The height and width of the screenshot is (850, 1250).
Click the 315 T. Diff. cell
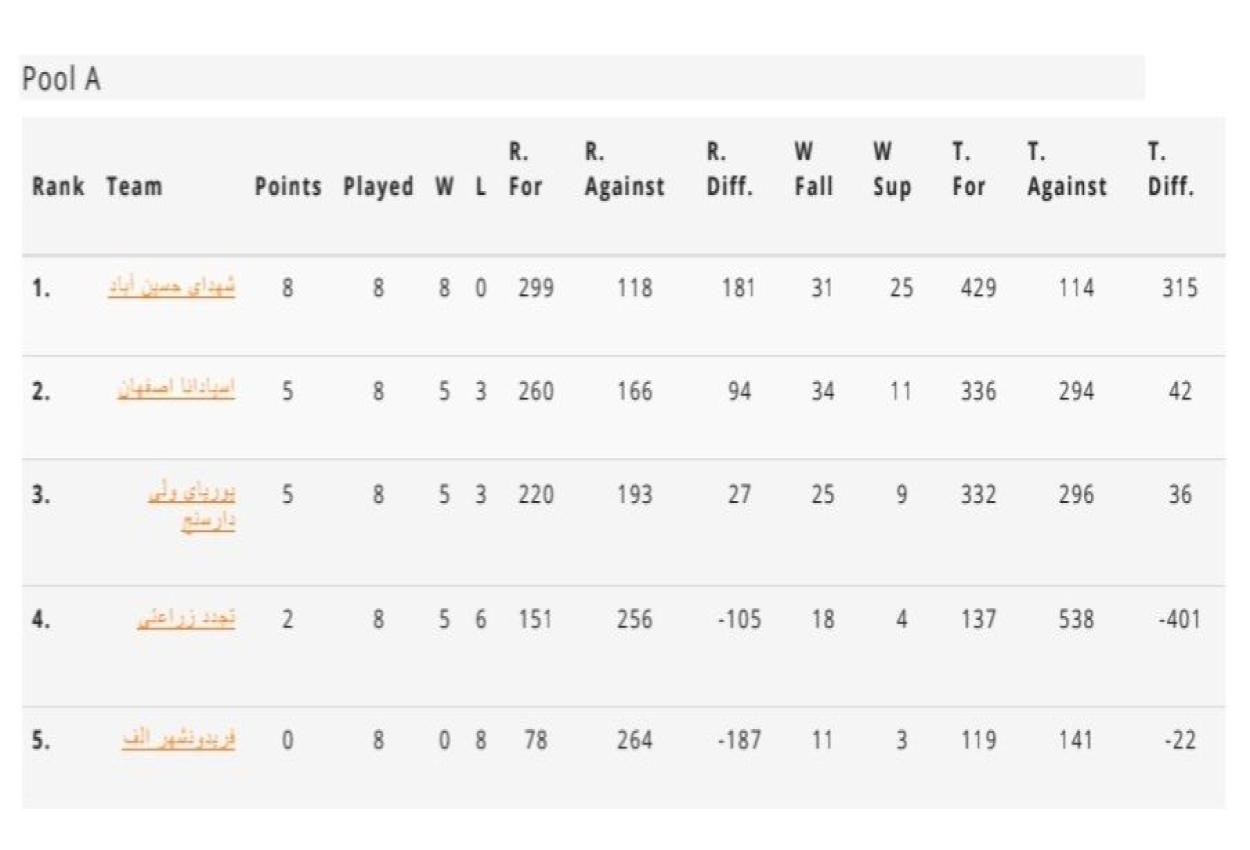tap(1180, 289)
